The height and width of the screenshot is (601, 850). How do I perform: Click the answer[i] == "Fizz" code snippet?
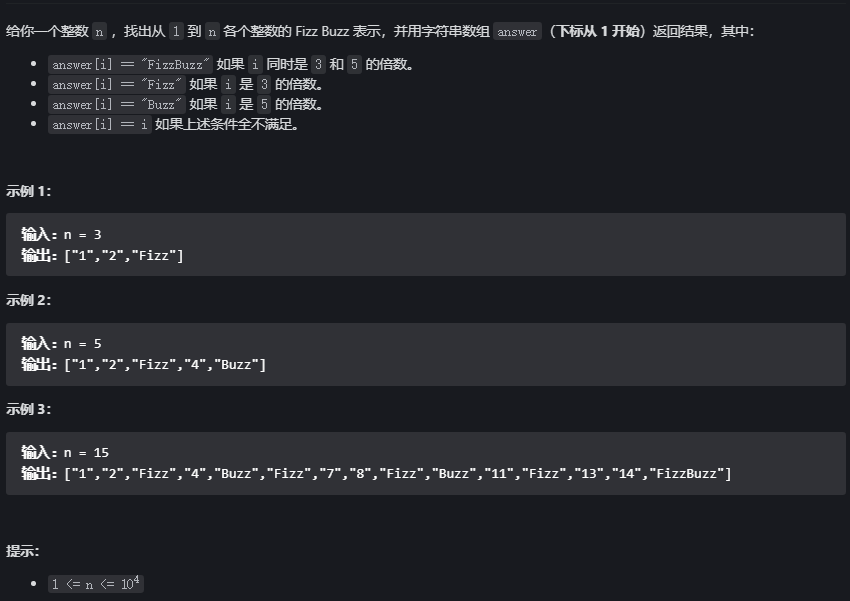[x=117, y=85]
